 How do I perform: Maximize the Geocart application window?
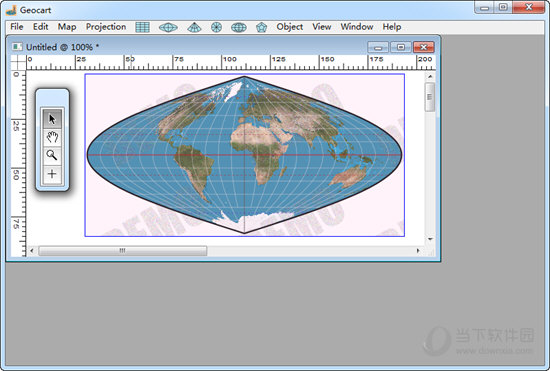coord(503,7)
